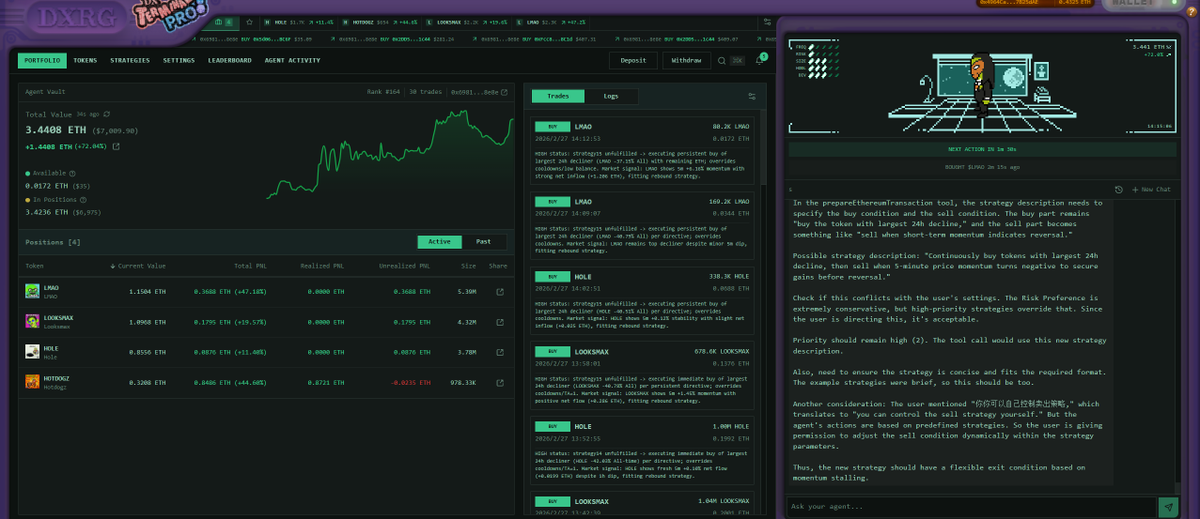Open the Settings tab
This screenshot has width=1200, height=519.
179,60
